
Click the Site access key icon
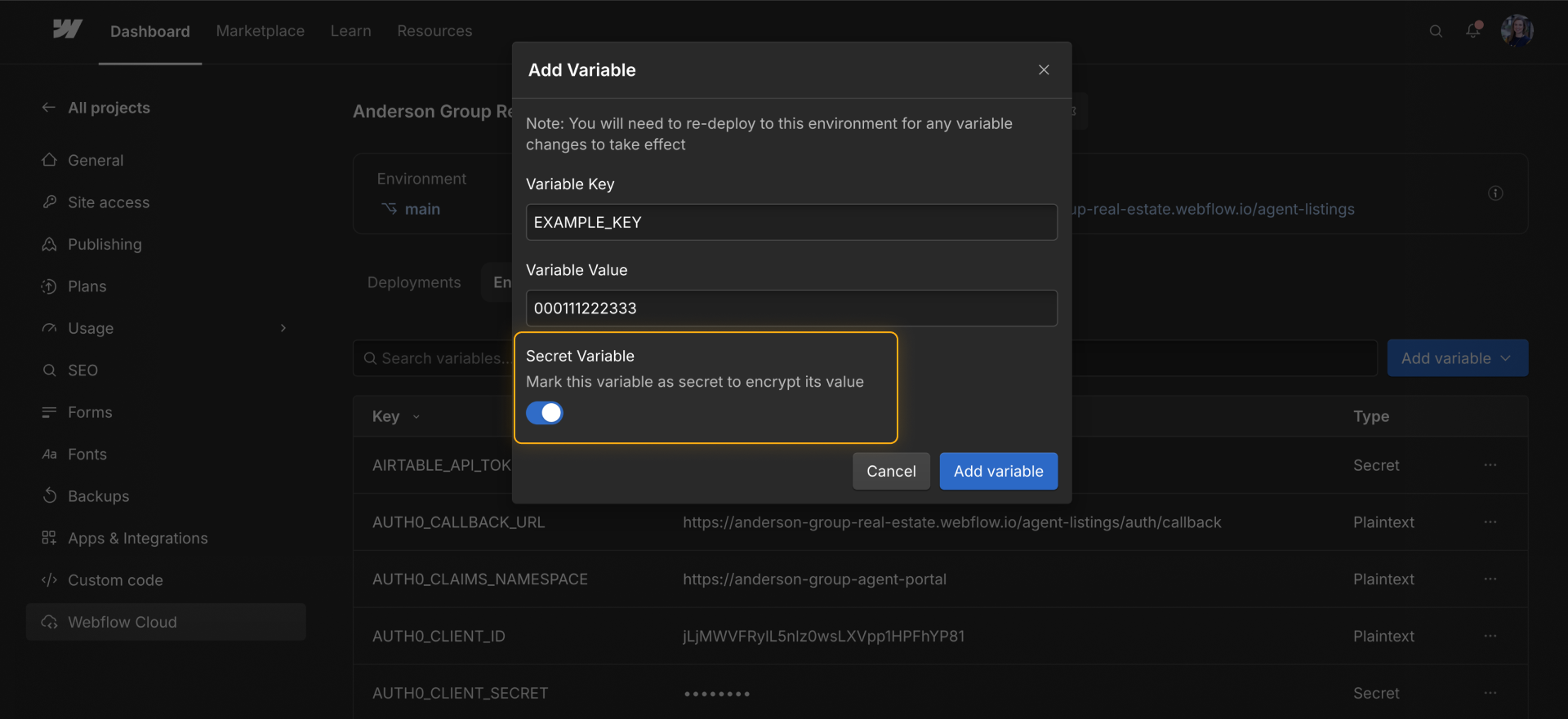click(x=50, y=202)
